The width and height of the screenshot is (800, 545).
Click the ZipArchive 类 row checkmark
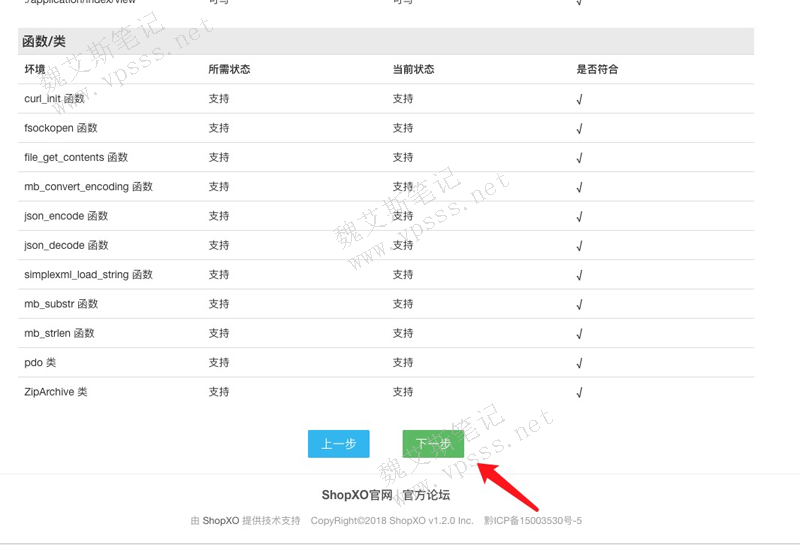pos(580,393)
